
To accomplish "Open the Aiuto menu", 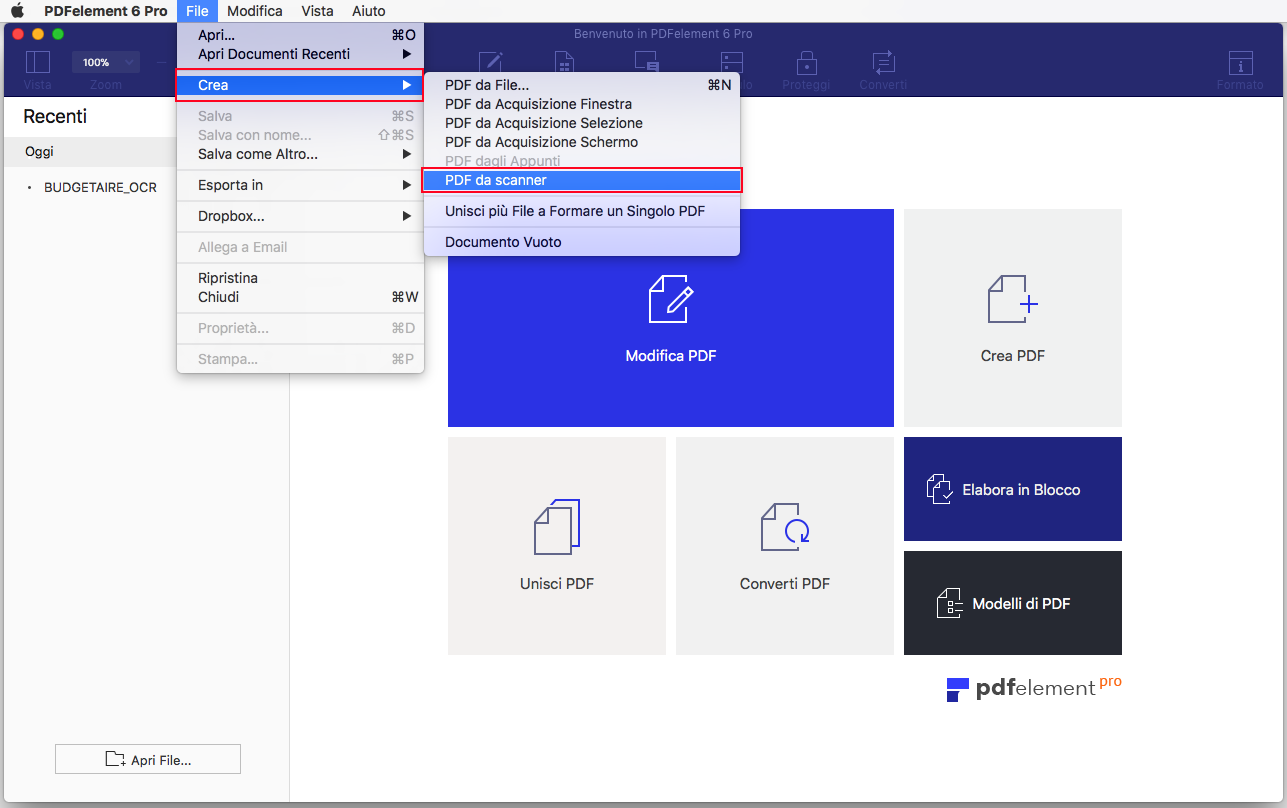I will (x=369, y=11).
